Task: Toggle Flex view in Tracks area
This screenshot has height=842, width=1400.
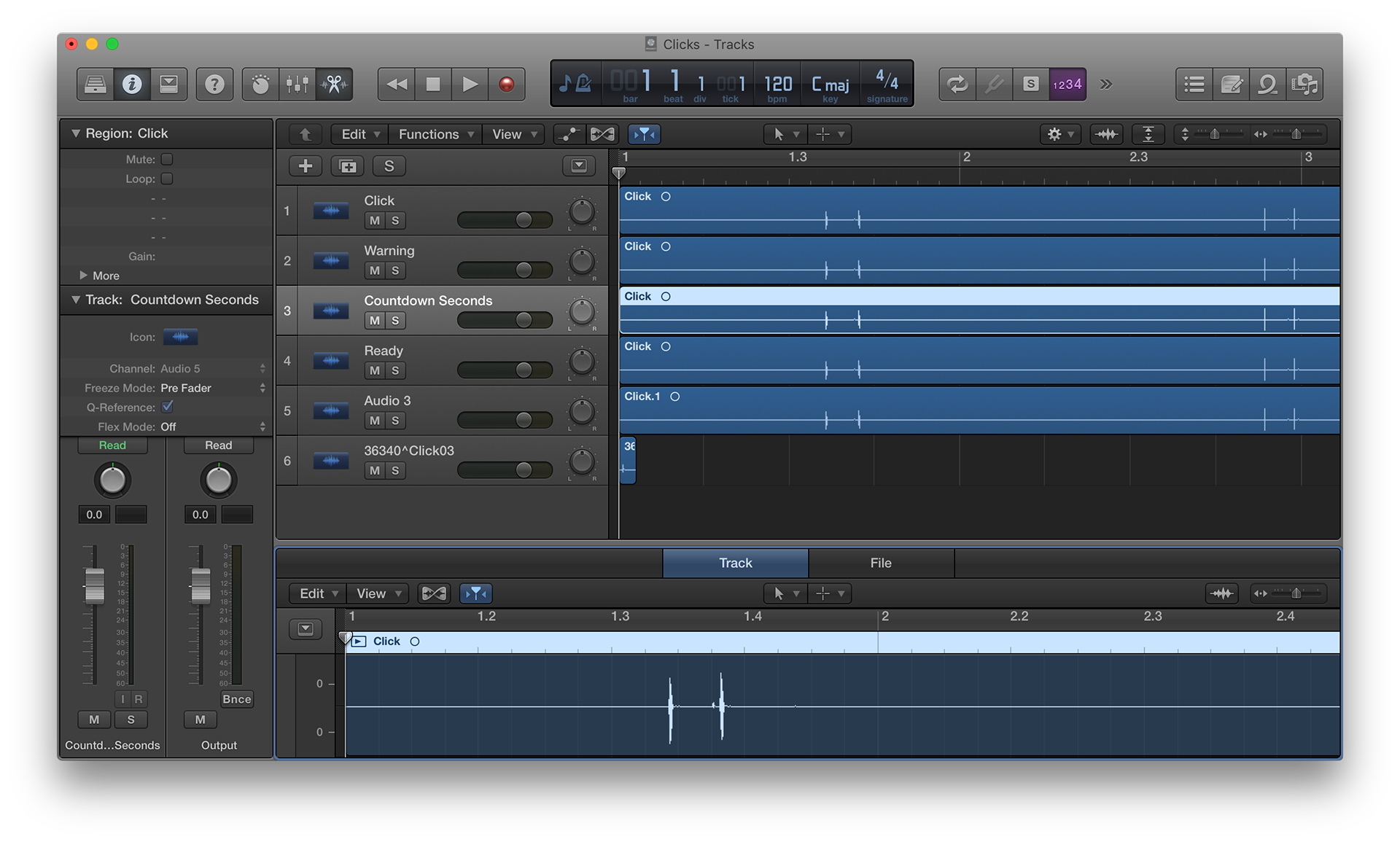Action: coord(602,134)
